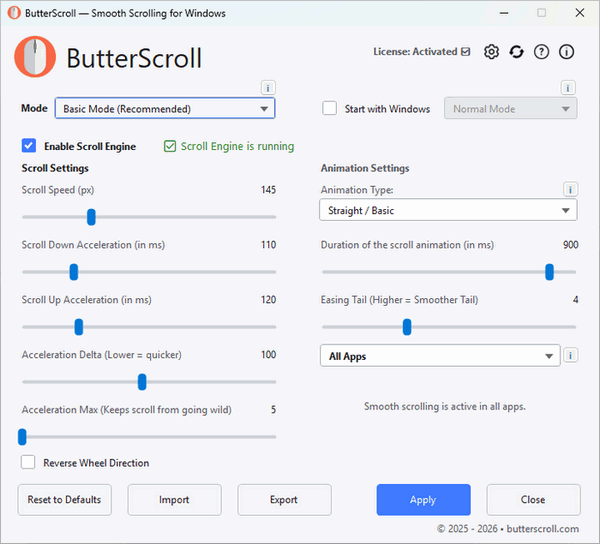Minimize the ButterScroll window
Viewport: 600px width, 544px height.
(x=504, y=13)
